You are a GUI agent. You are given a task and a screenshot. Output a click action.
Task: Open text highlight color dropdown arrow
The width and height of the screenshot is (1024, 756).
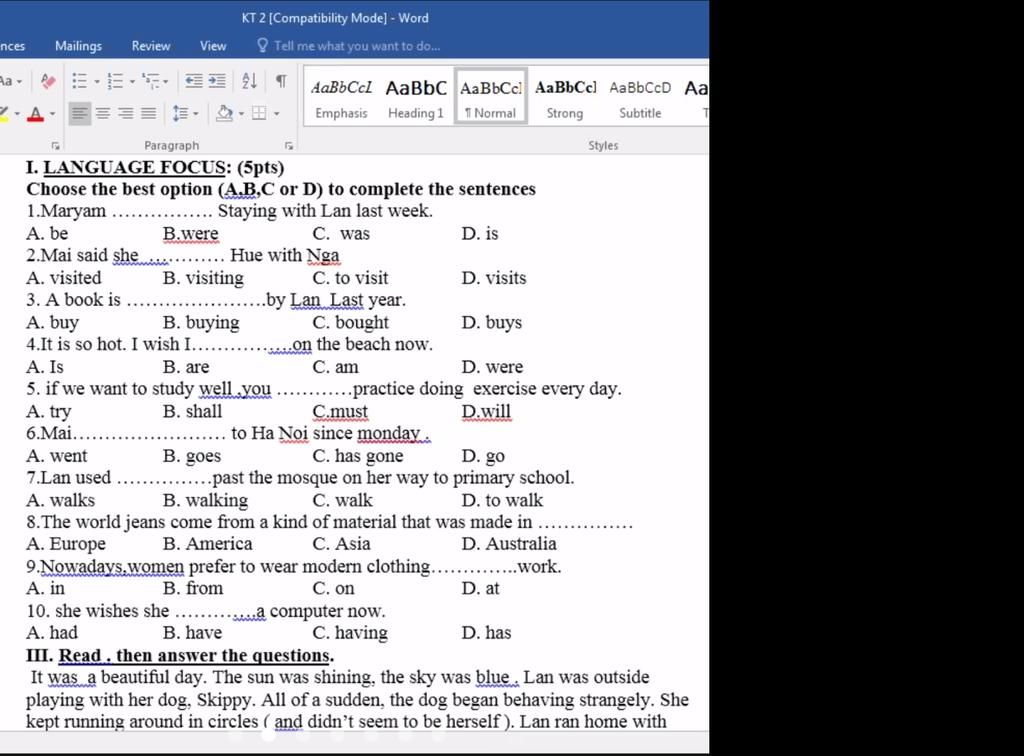[17, 114]
